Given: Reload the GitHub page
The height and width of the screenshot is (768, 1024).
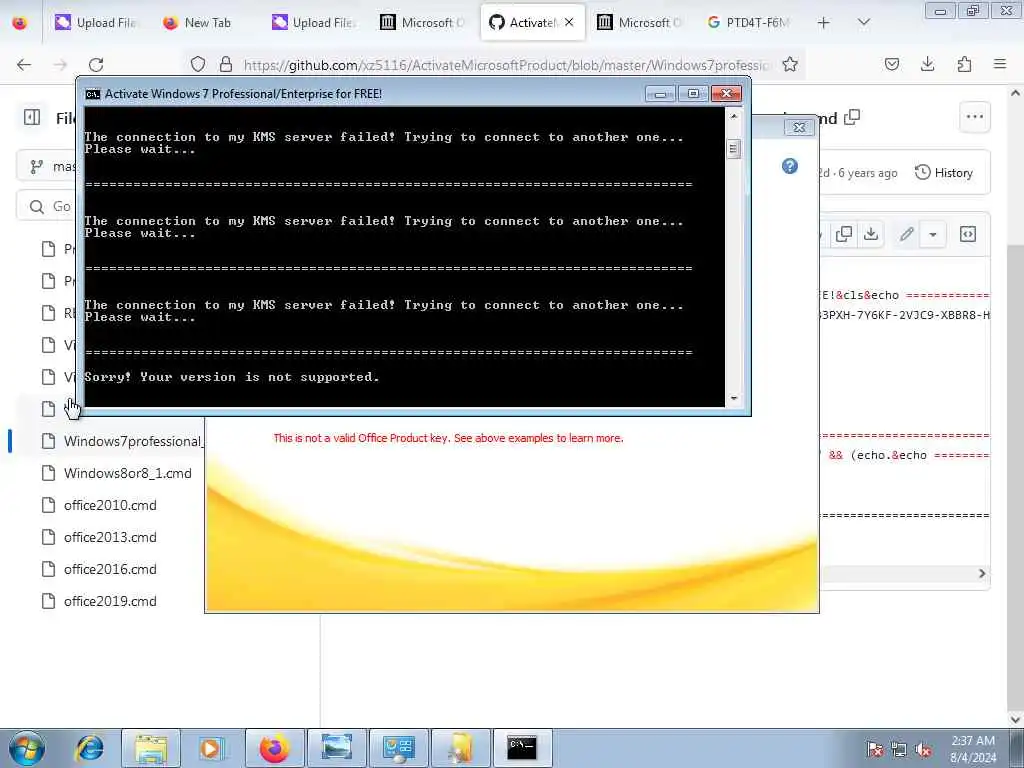Looking at the screenshot, I should click(96, 65).
